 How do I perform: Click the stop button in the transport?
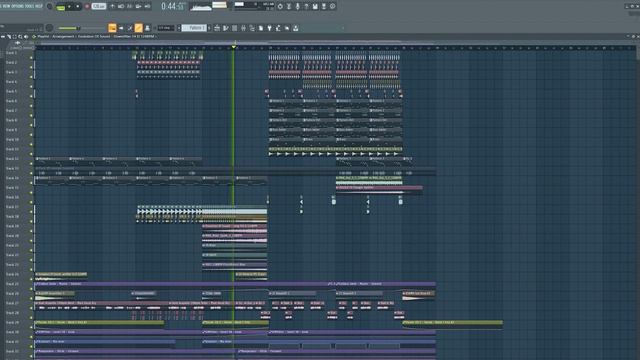click(78, 6)
